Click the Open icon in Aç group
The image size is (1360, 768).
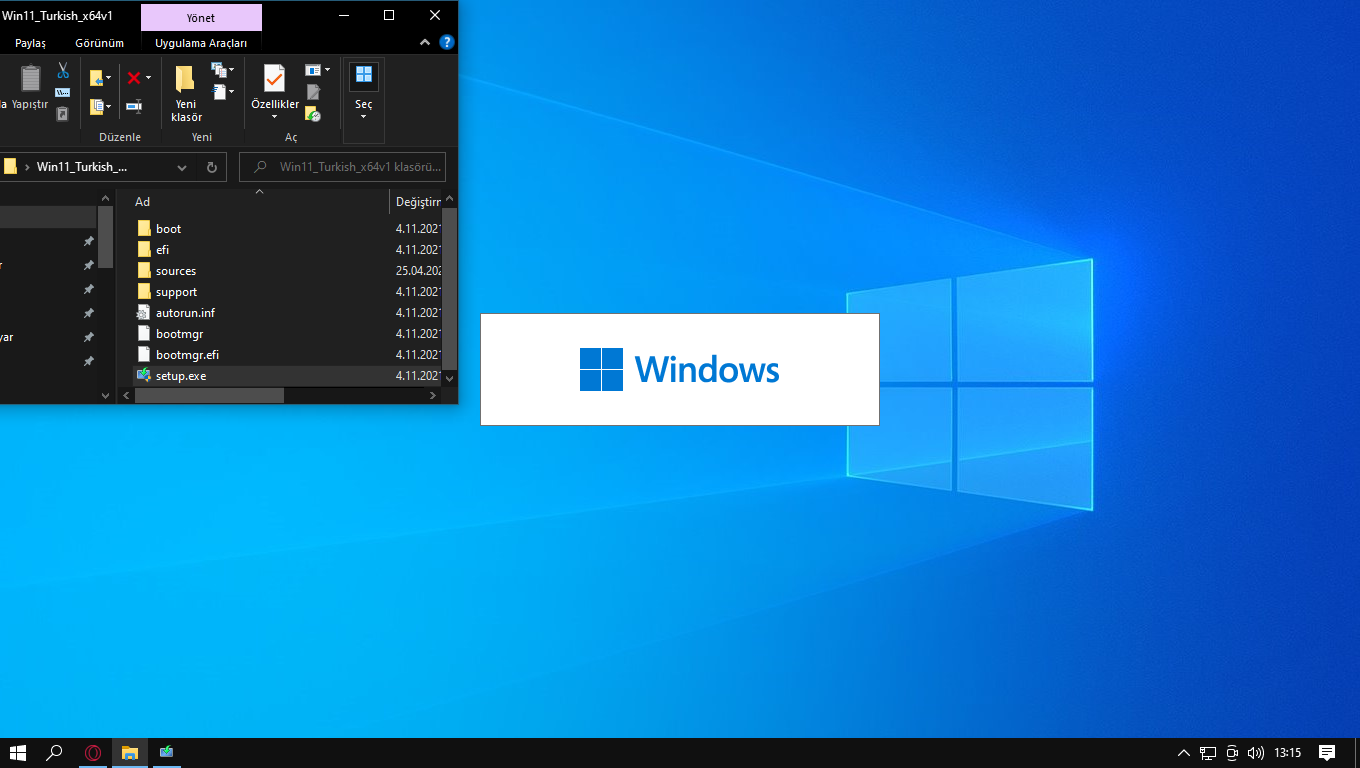pyautogui.click(x=313, y=70)
